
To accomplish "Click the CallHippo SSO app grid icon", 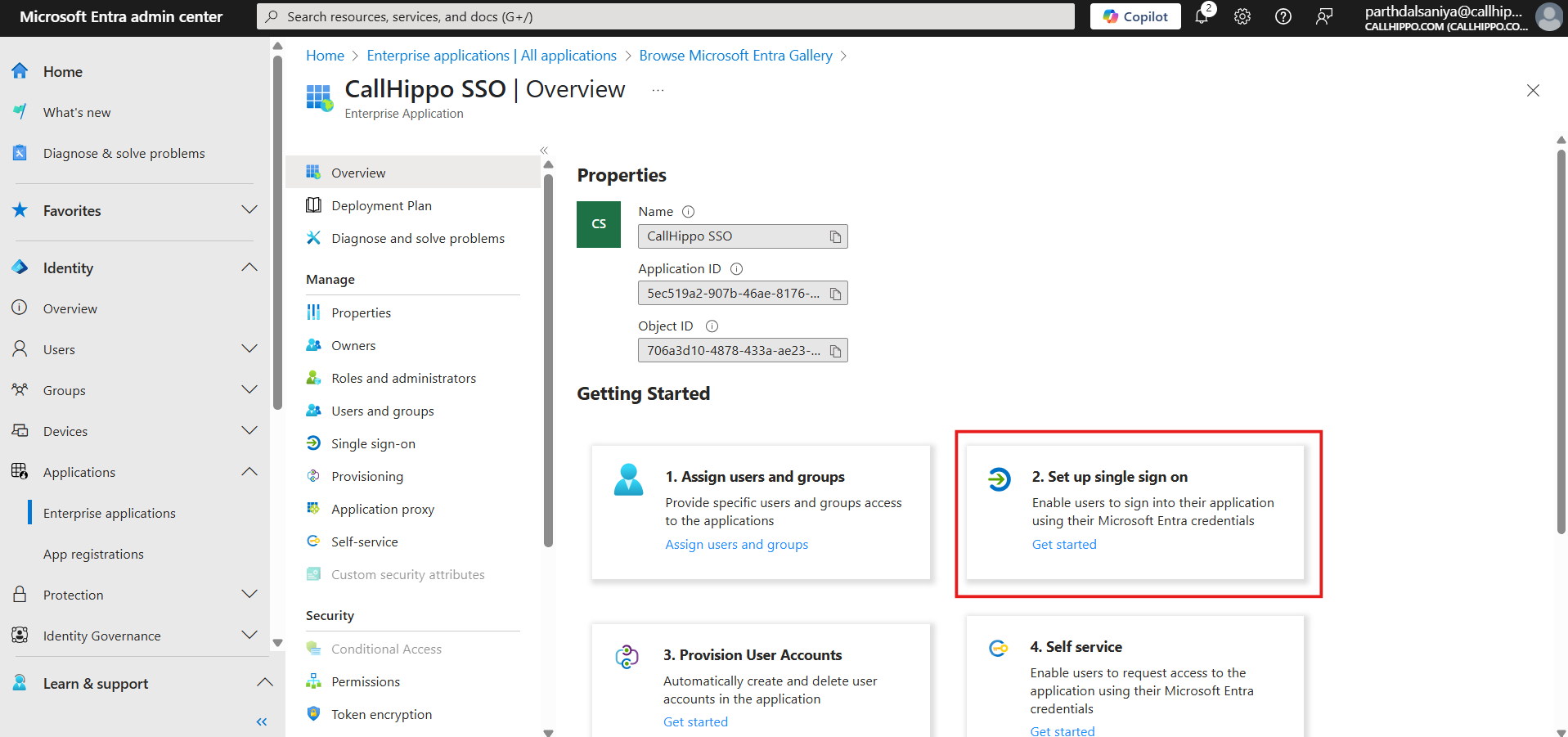I will [x=319, y=97].
